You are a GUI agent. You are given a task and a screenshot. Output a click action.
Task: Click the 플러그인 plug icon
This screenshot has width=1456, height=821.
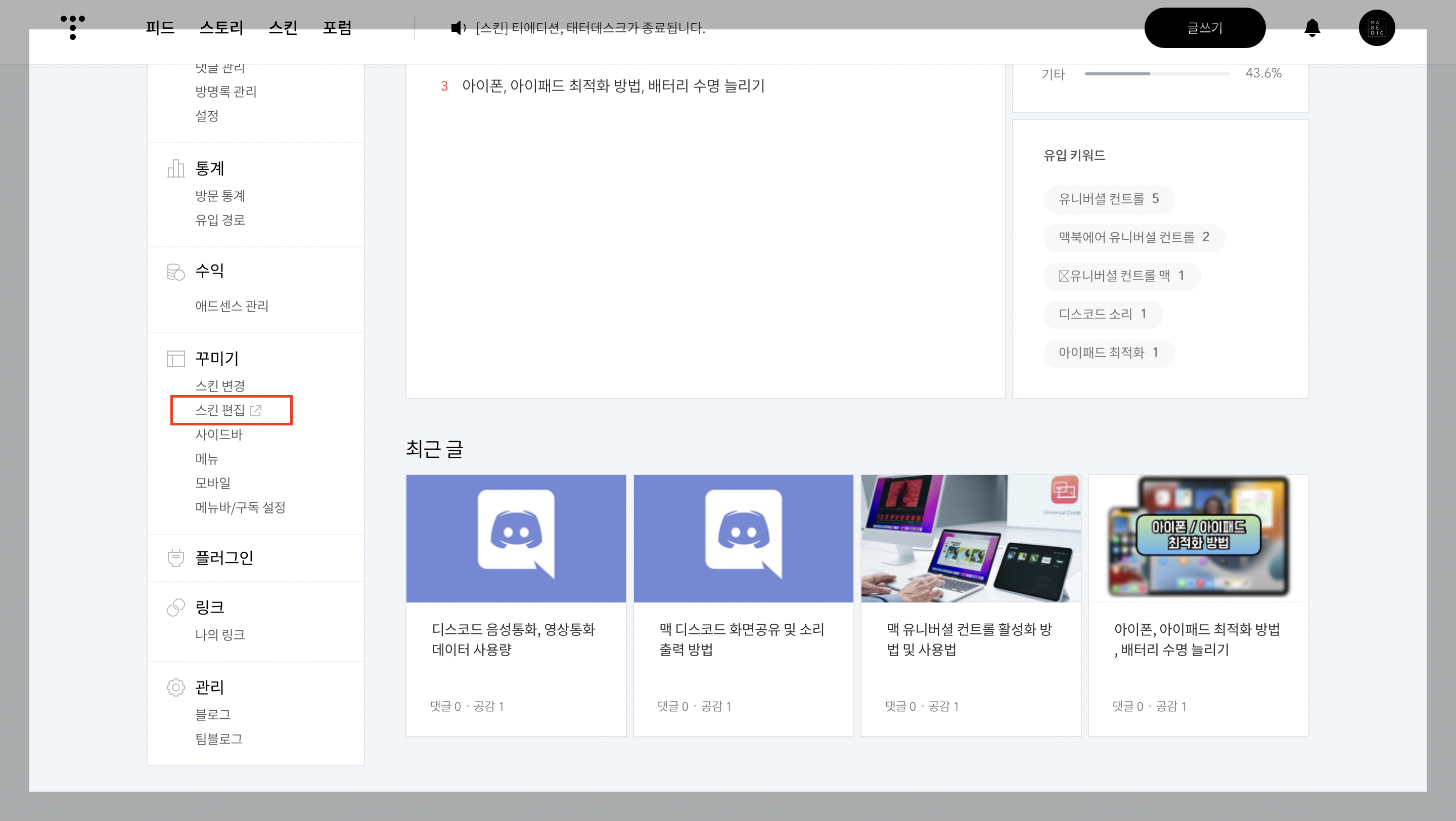(x=176, y=557)
